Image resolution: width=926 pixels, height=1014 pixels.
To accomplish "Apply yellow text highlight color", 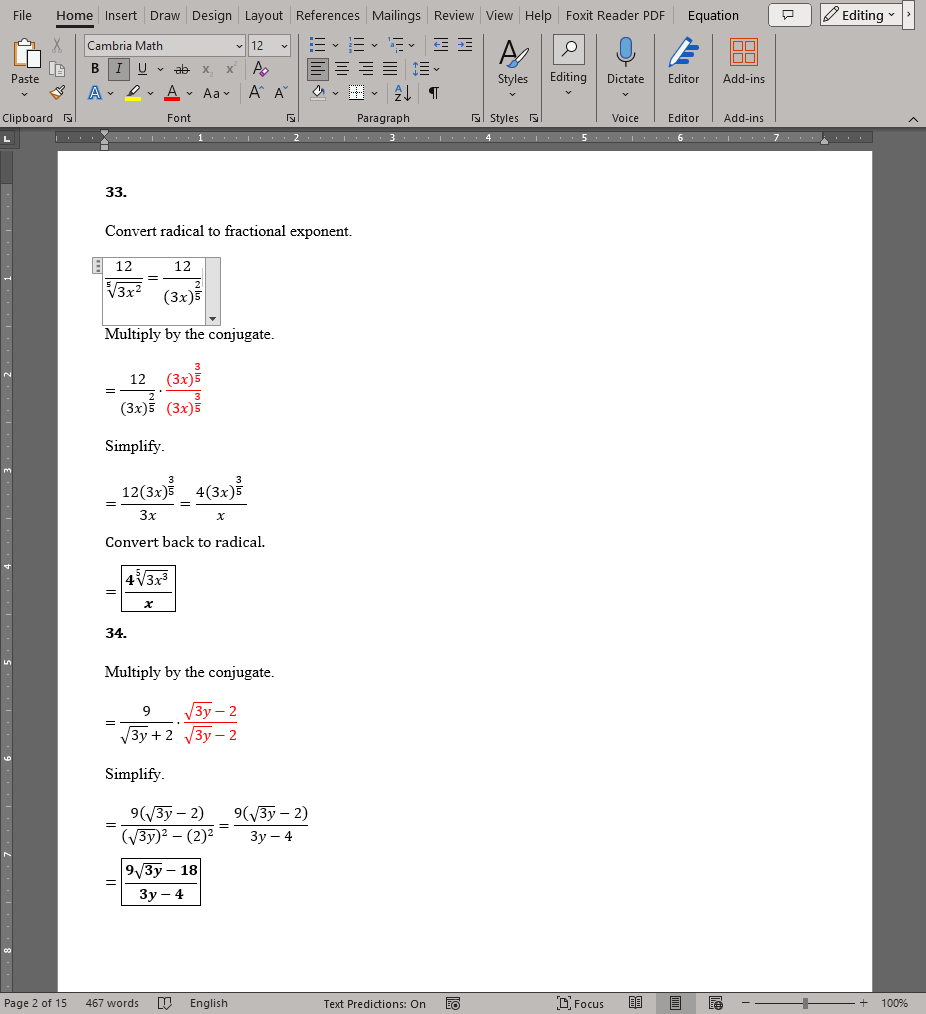I will tap(133, 93).
